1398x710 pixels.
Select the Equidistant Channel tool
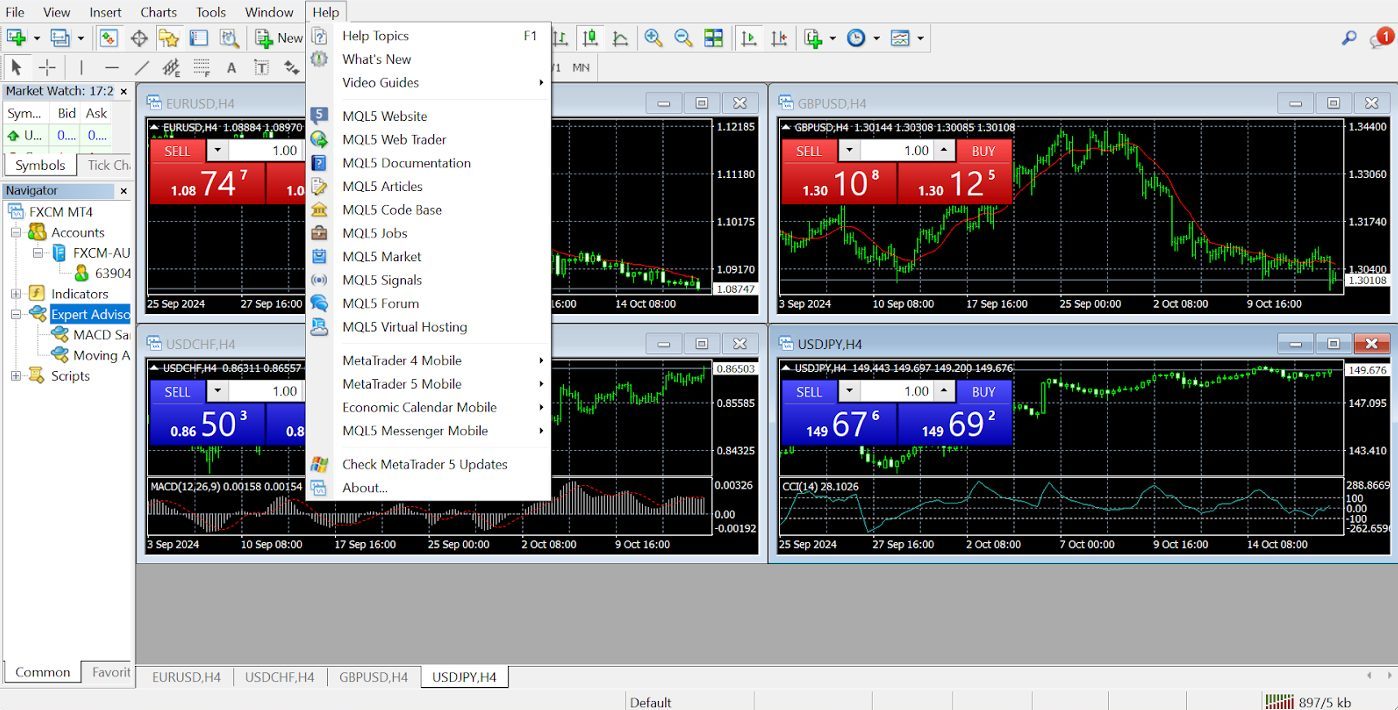point(172,68)
